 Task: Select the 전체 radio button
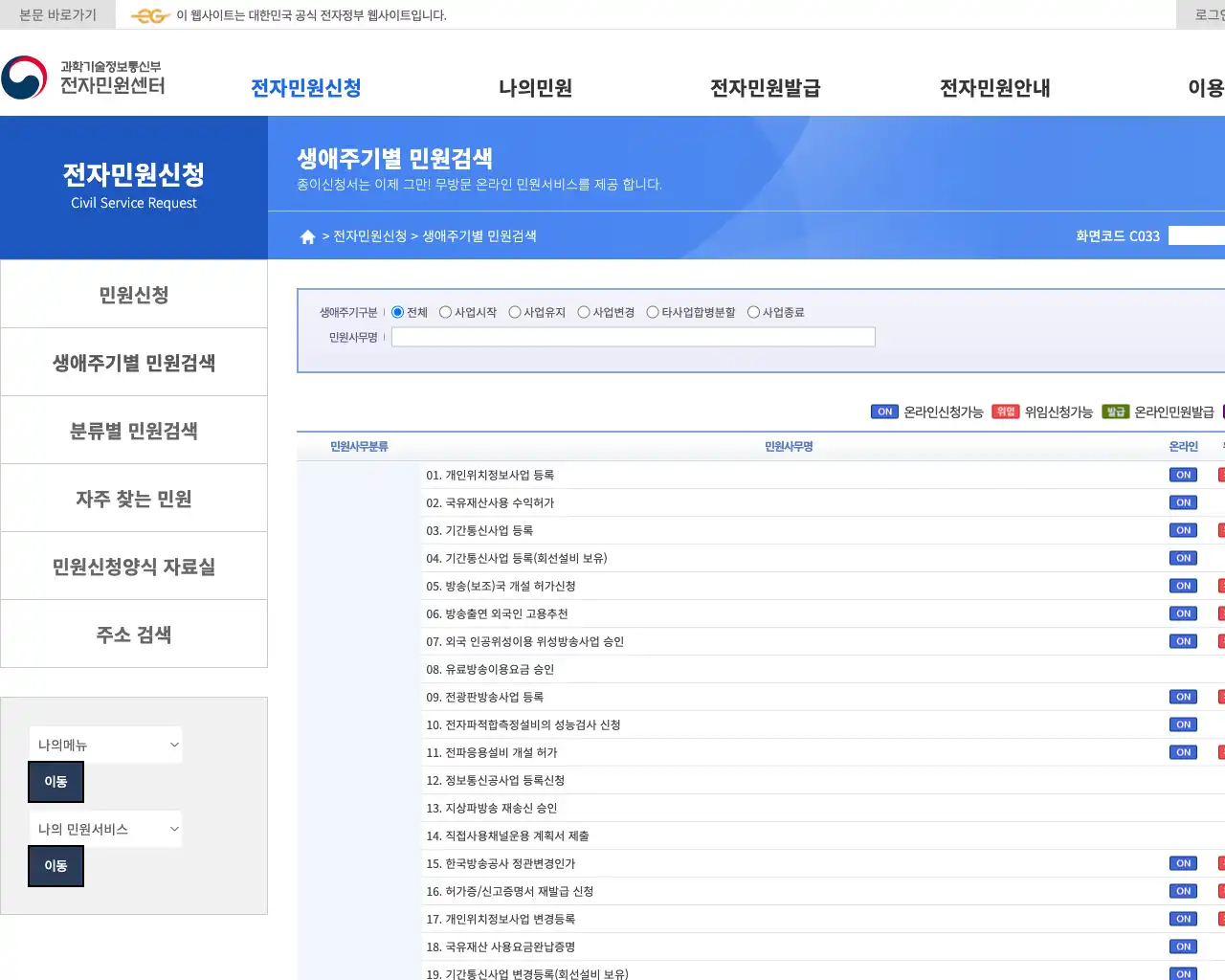tap(398, 312)
